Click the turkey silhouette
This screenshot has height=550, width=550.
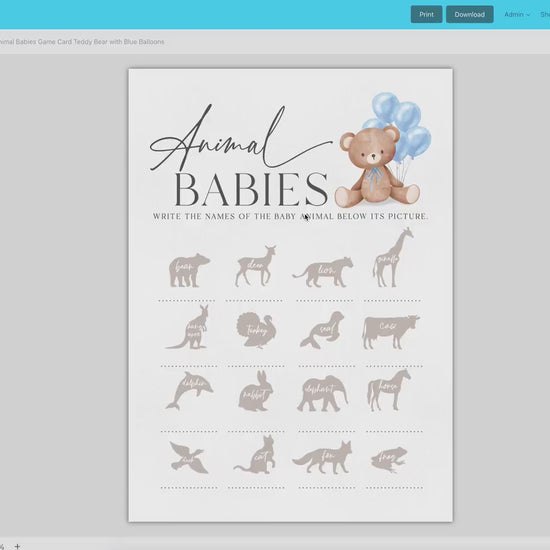(256, 330)
